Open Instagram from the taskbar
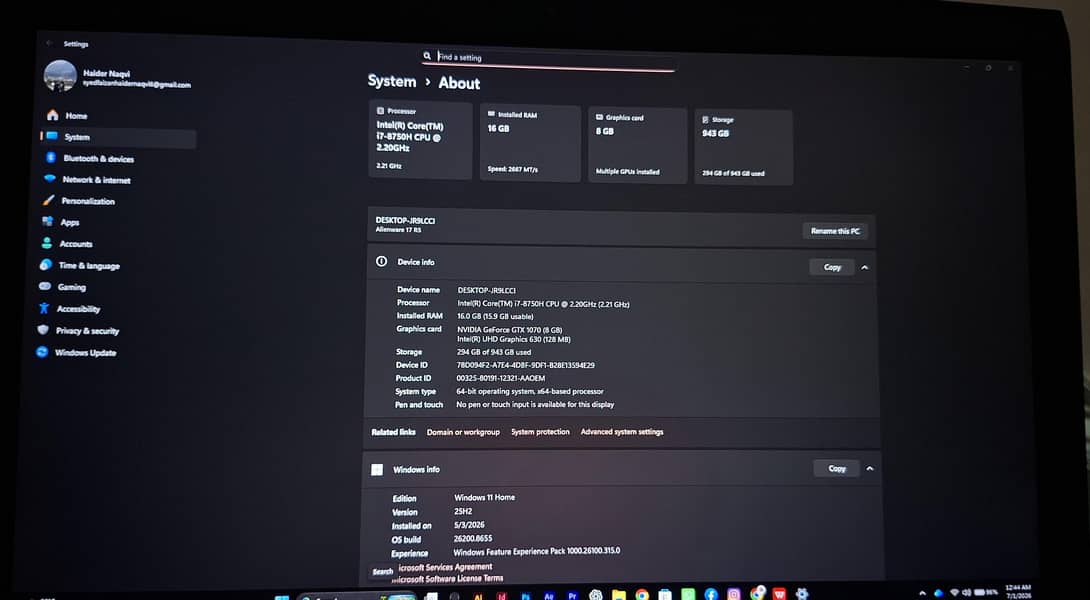 click(733, 594)
